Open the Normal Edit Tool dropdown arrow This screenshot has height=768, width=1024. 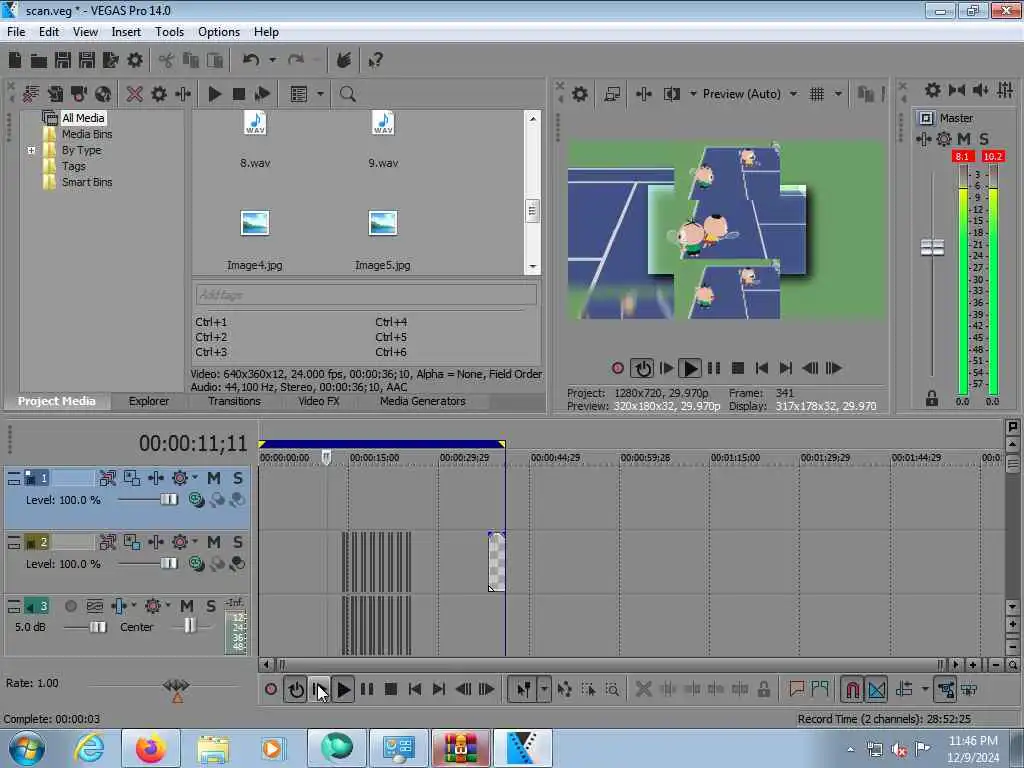(544, 689)
